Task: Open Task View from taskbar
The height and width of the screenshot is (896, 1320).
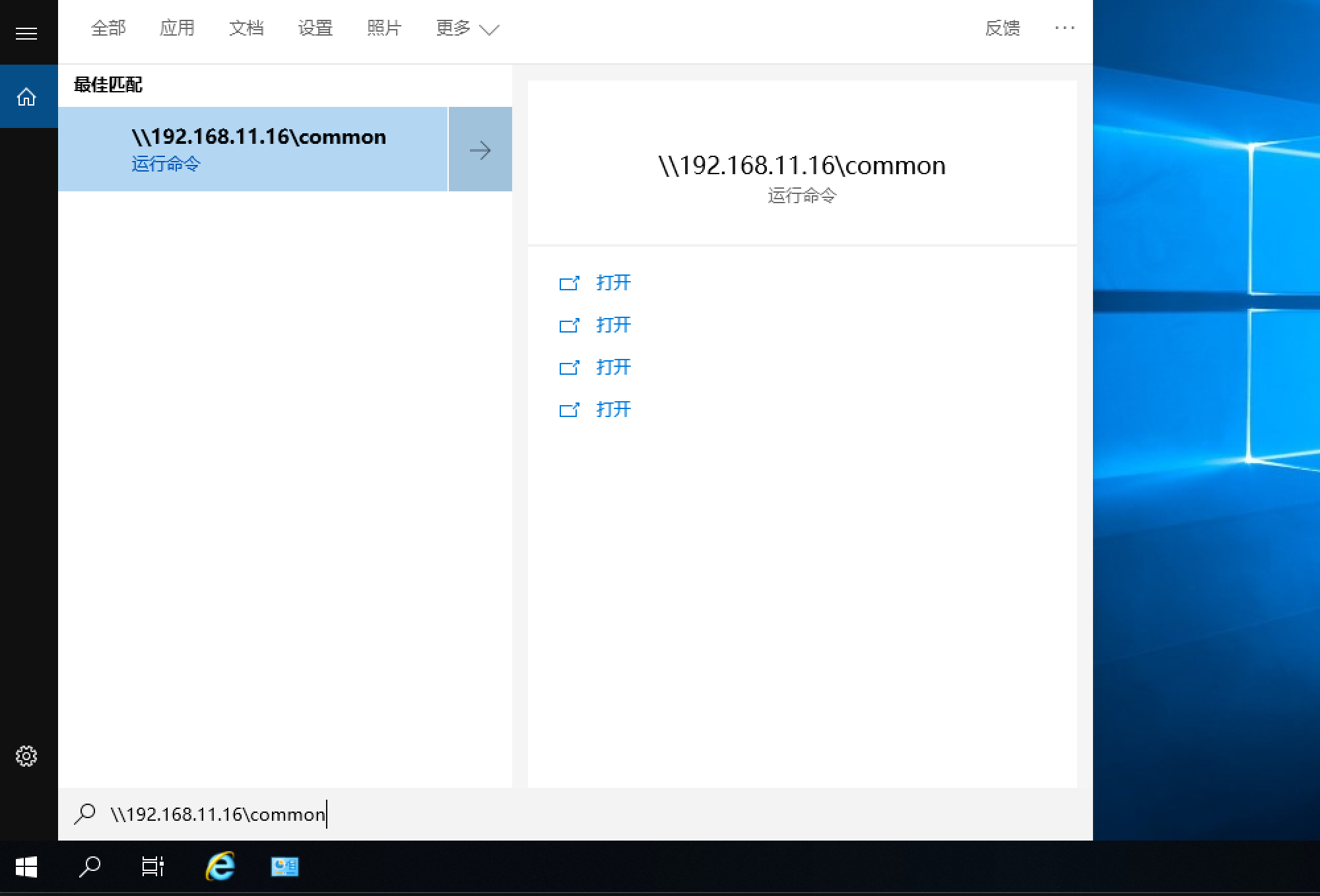Action: pyautogui.click(x=152, y=867)
